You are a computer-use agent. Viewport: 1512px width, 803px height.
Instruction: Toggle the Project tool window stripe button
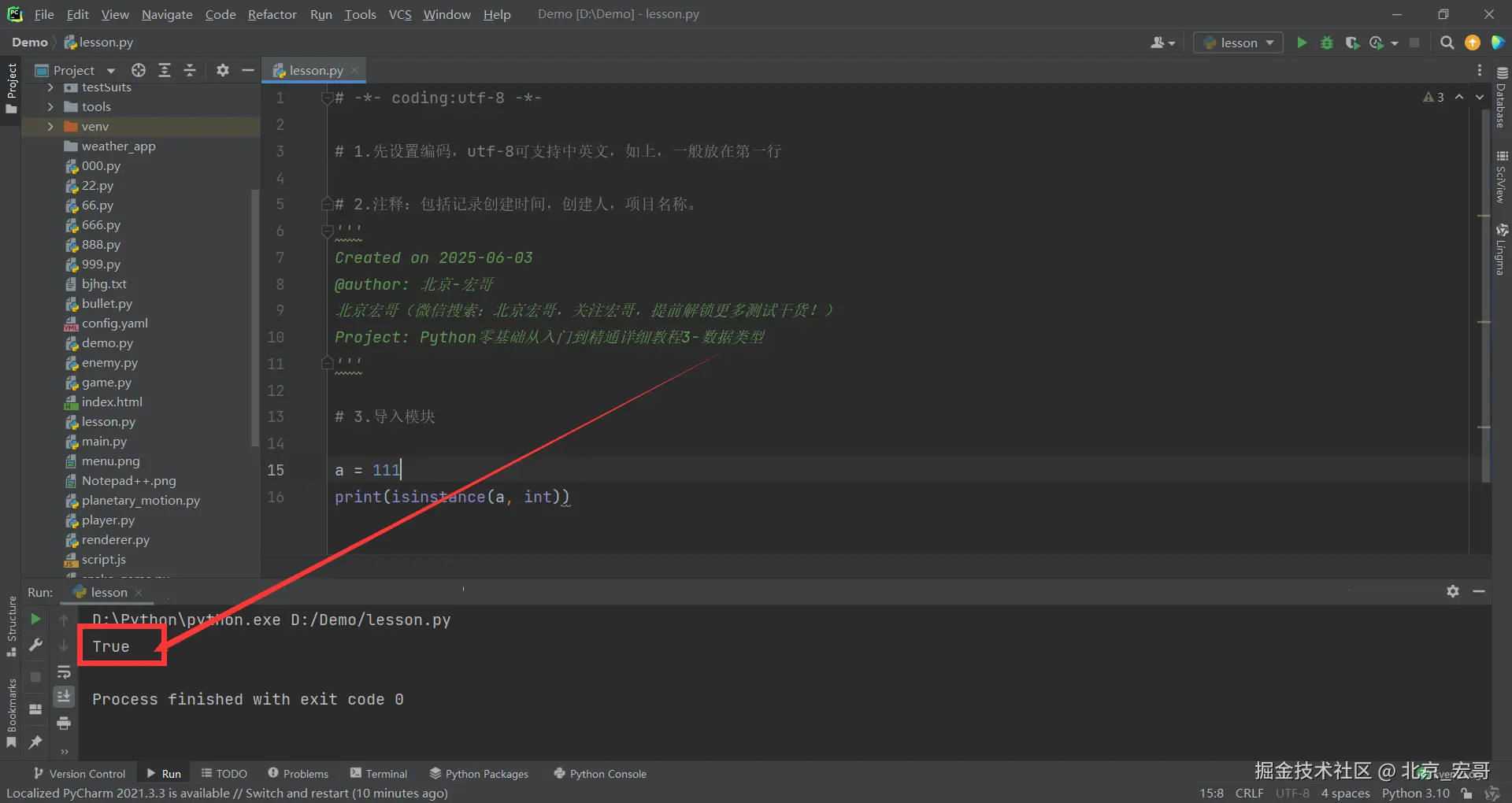pyautogui.click(x=11, y=88)
